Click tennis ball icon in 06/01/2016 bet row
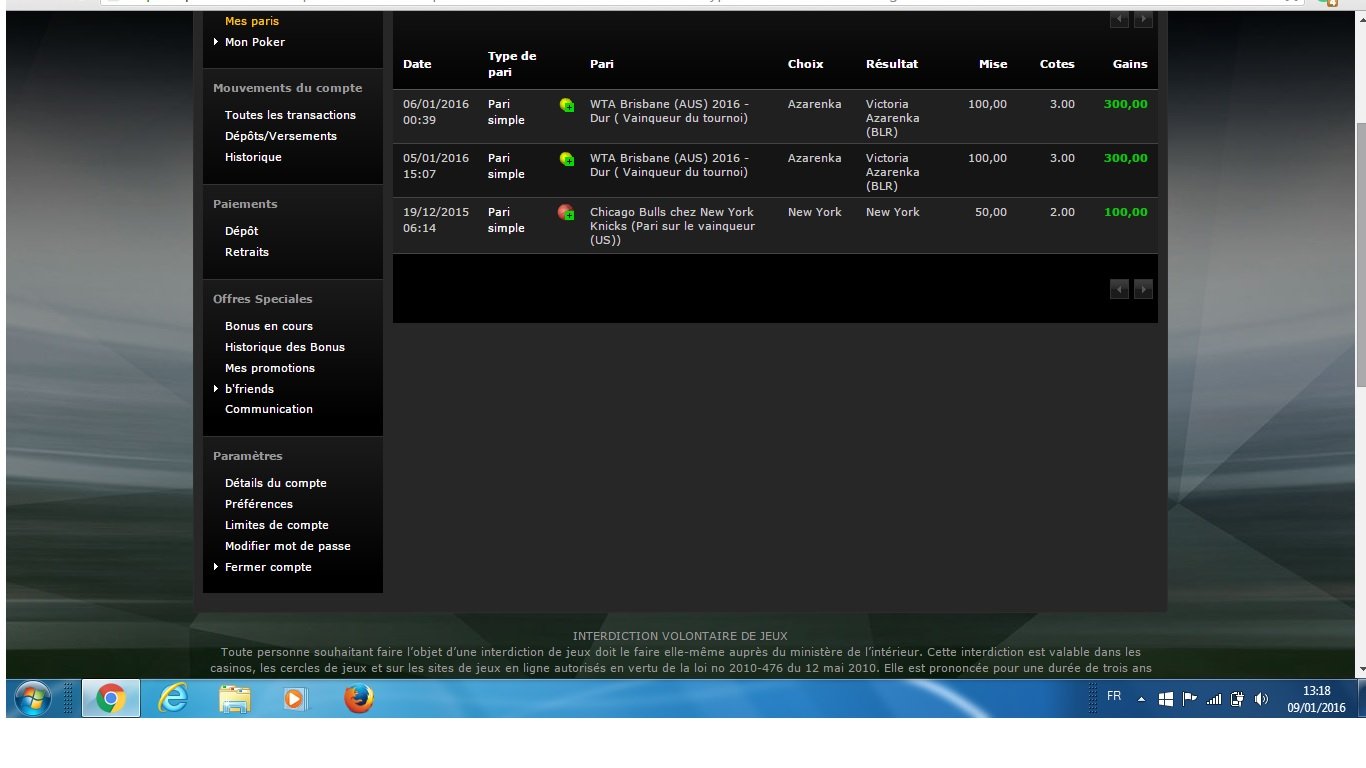This screenshot has width=1366, height=768. [x=566, y=105]
